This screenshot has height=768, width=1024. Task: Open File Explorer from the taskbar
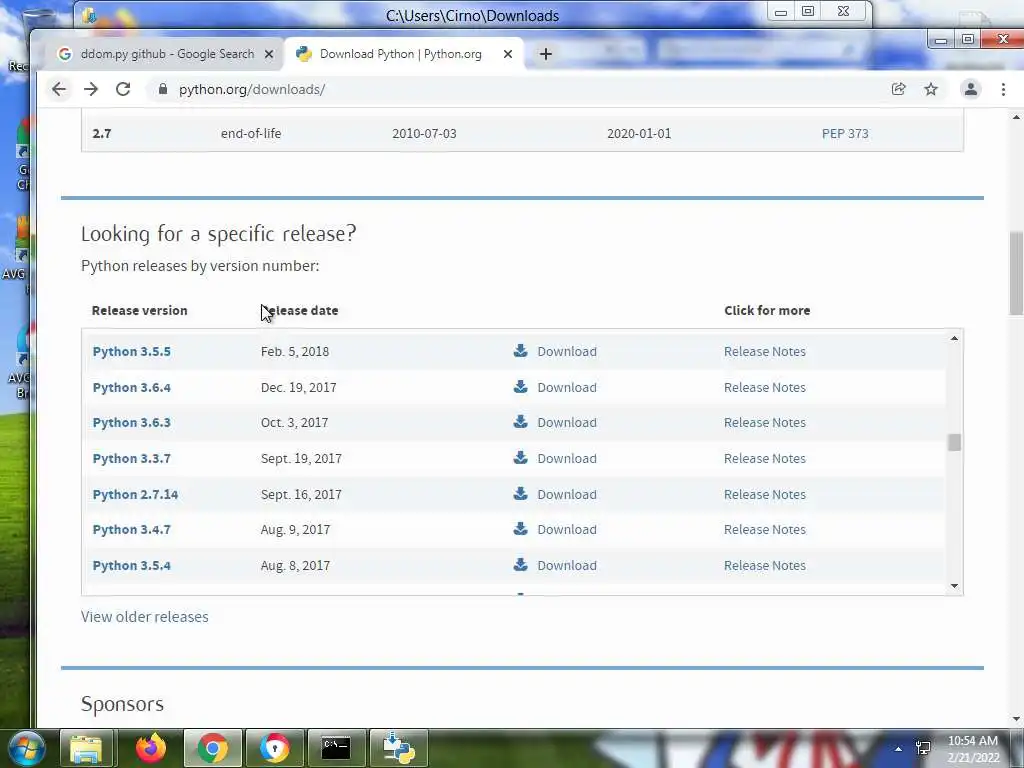[87, 748]
